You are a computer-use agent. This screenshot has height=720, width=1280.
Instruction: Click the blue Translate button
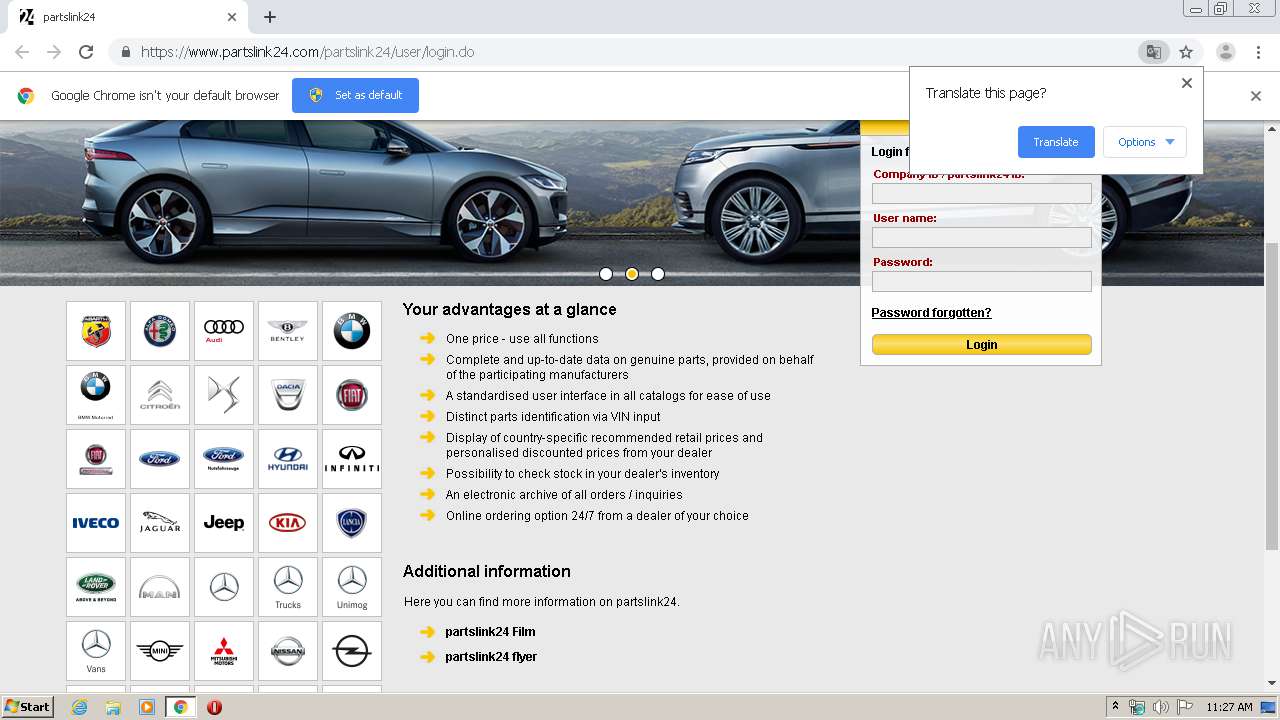[x=1056, y=142]
